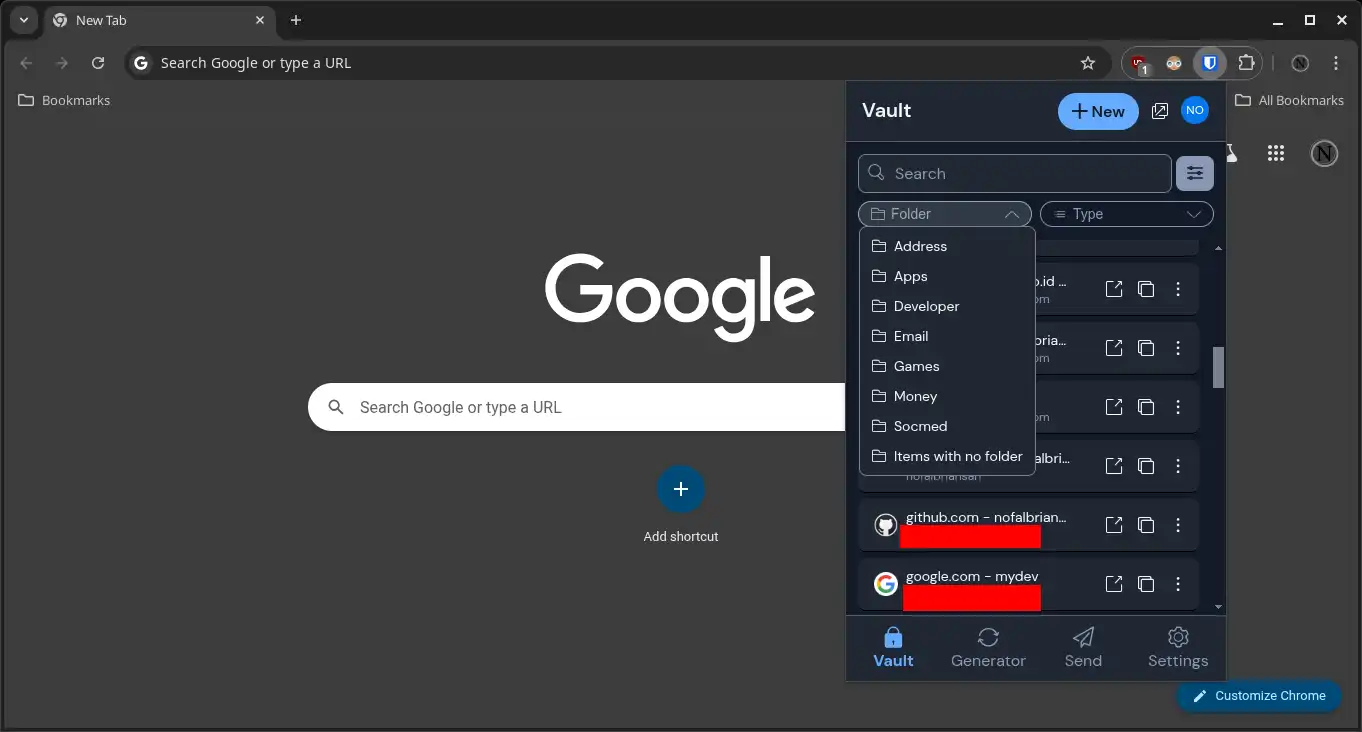Click the Vault search field

pyautogui.click(x=1014, y=174)
